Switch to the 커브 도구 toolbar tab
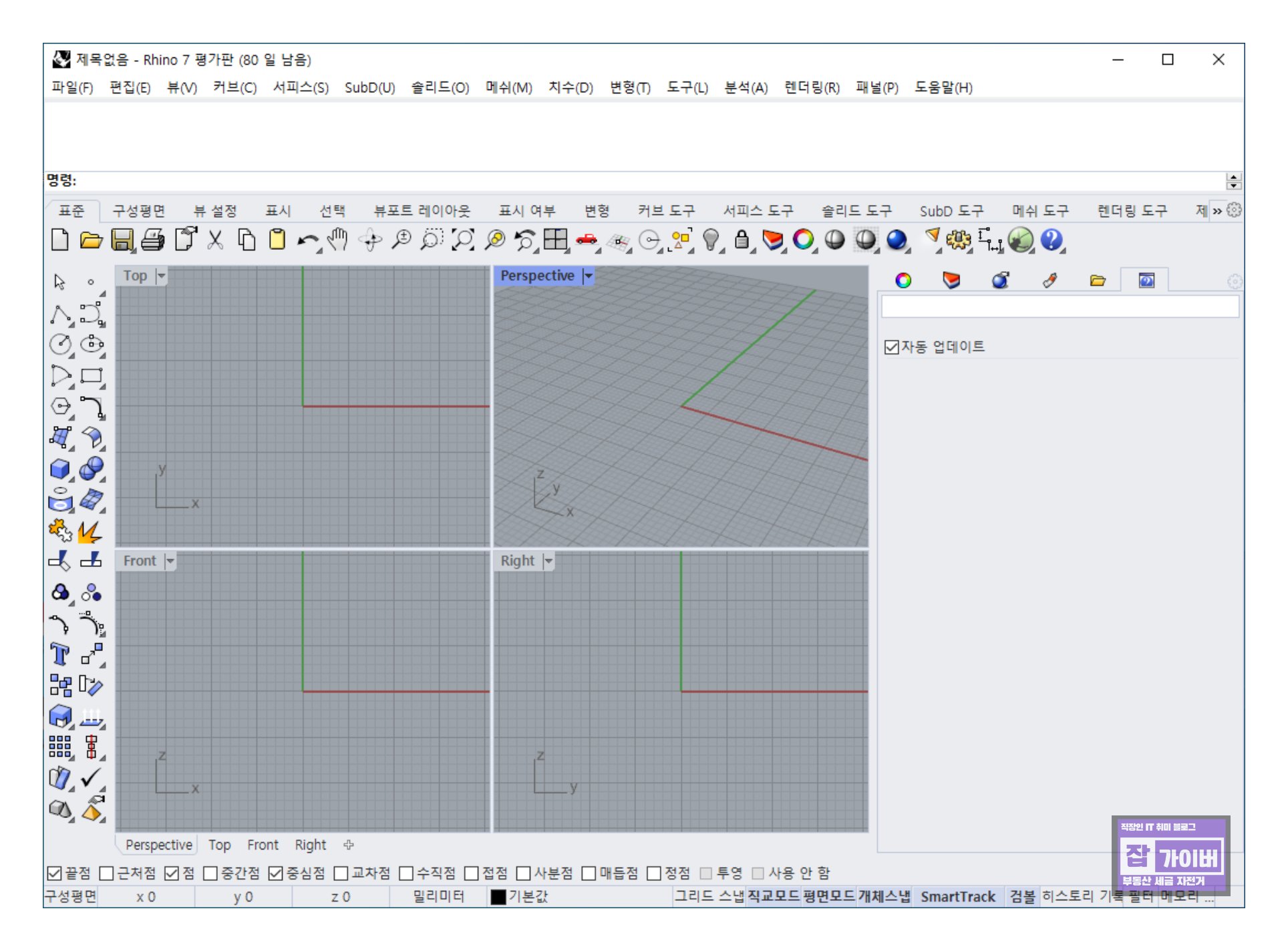The height and width of the screenshot is (951, 1288). tap(666, 211)
